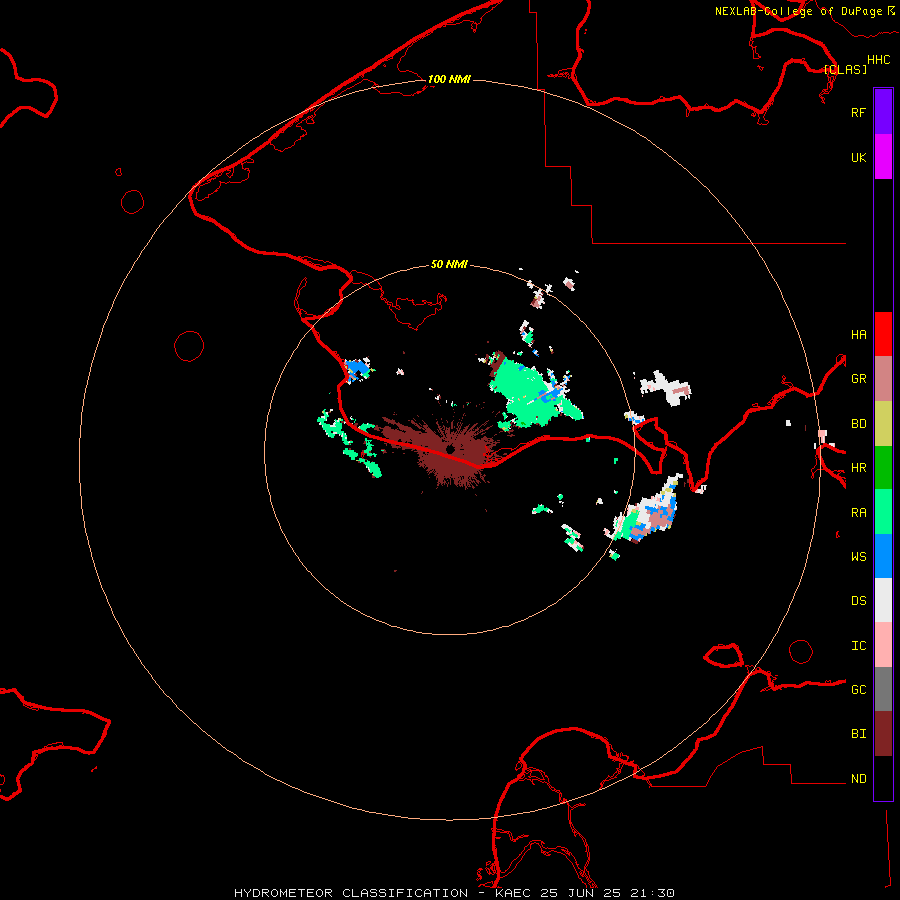
Task: Click the BI biological brown swatch
Action: click(x=883, y=734)
